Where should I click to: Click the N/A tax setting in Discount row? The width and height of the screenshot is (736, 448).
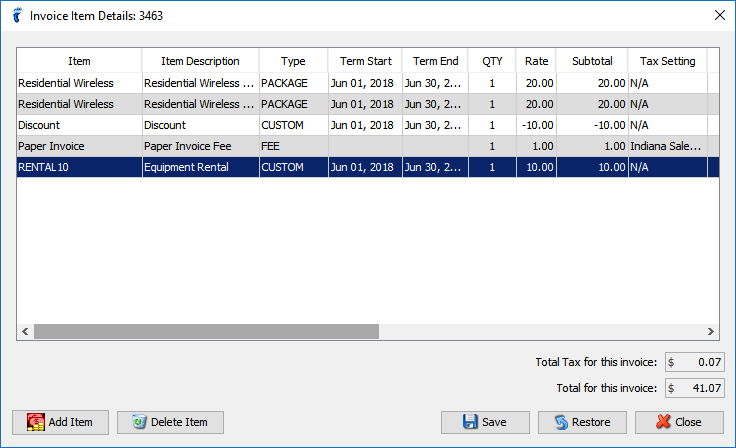coord(667,125)
